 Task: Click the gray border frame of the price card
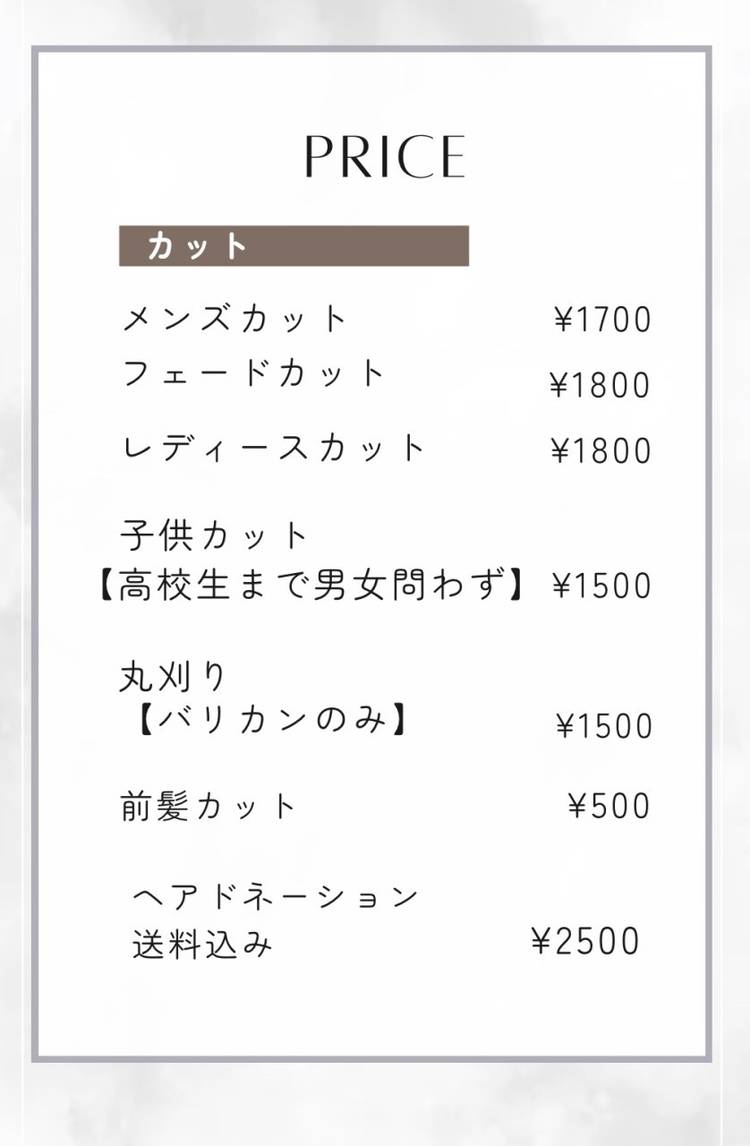[36, 600]
